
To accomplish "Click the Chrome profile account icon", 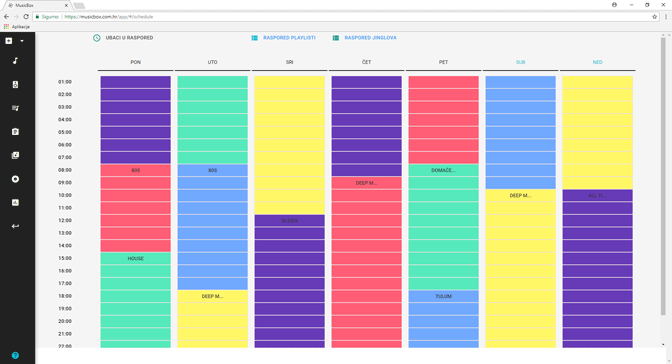I will 614,5.
